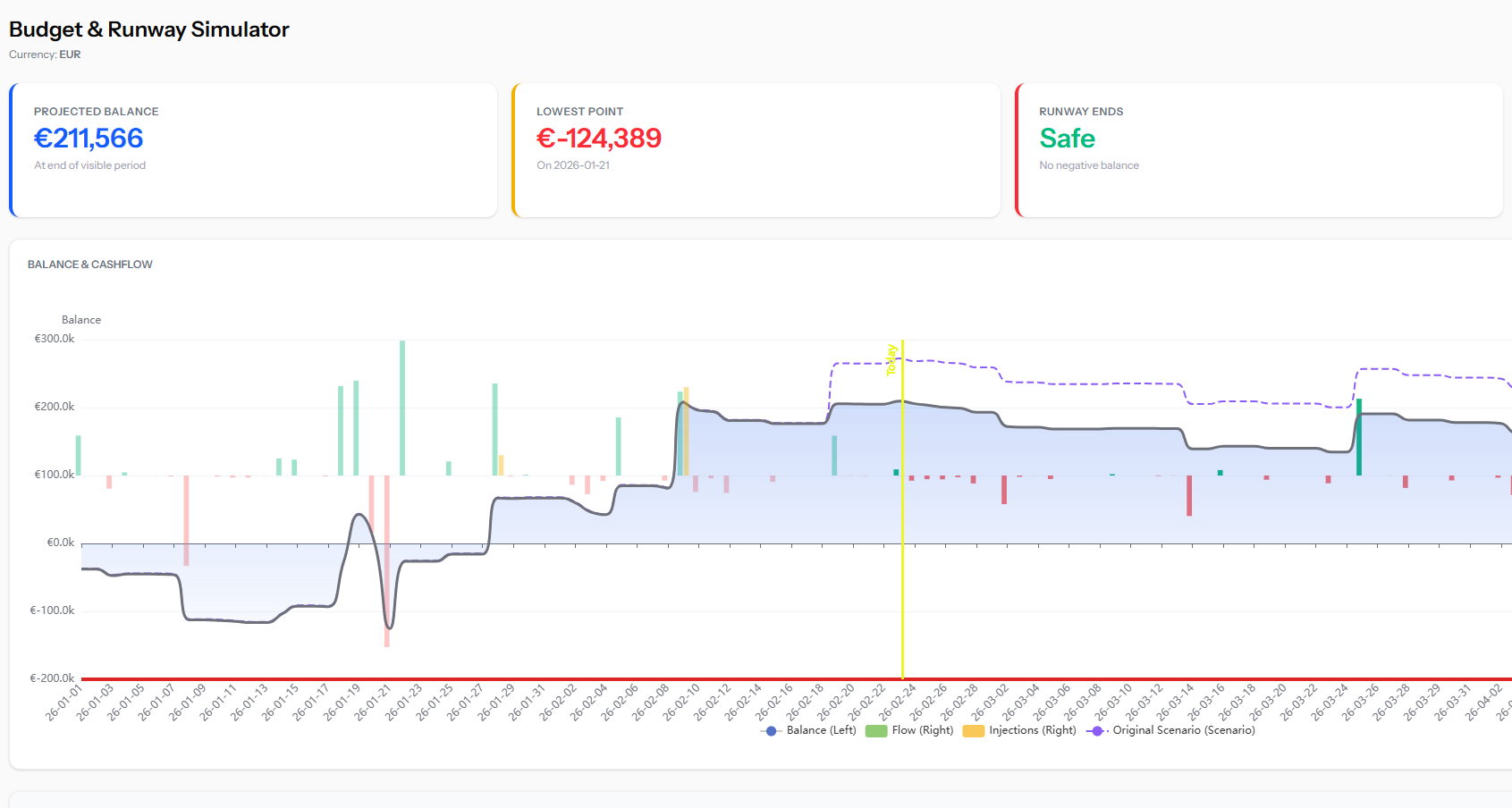This screenshot has width=1512, height=808.
Task: Toggle the purple Original Scenario legend marker
Action: click(1096, 731)
